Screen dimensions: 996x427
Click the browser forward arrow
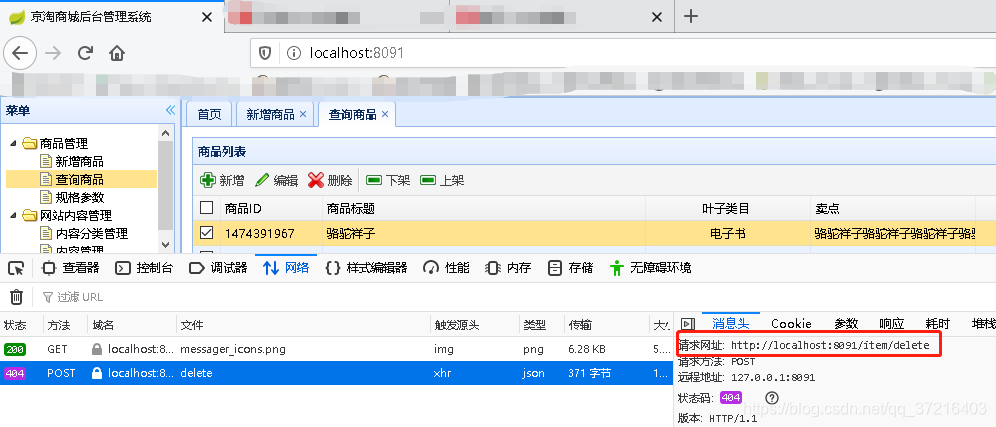(x=53, y=53)
